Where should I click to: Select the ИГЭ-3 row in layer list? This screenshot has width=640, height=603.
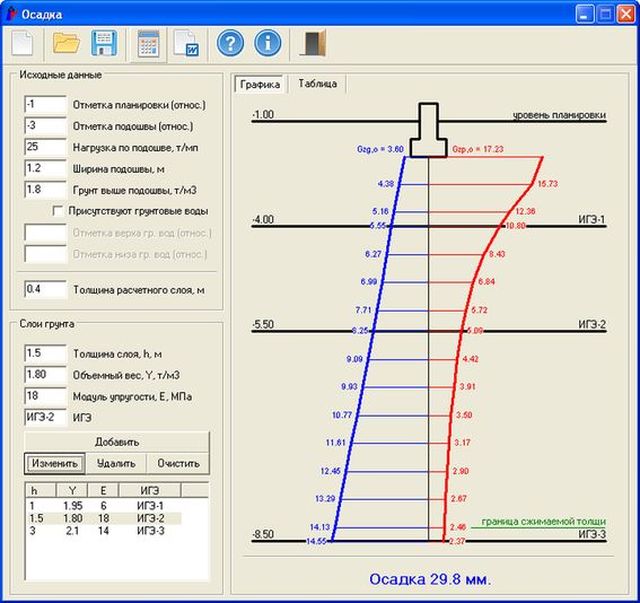(x=104, y=531)
